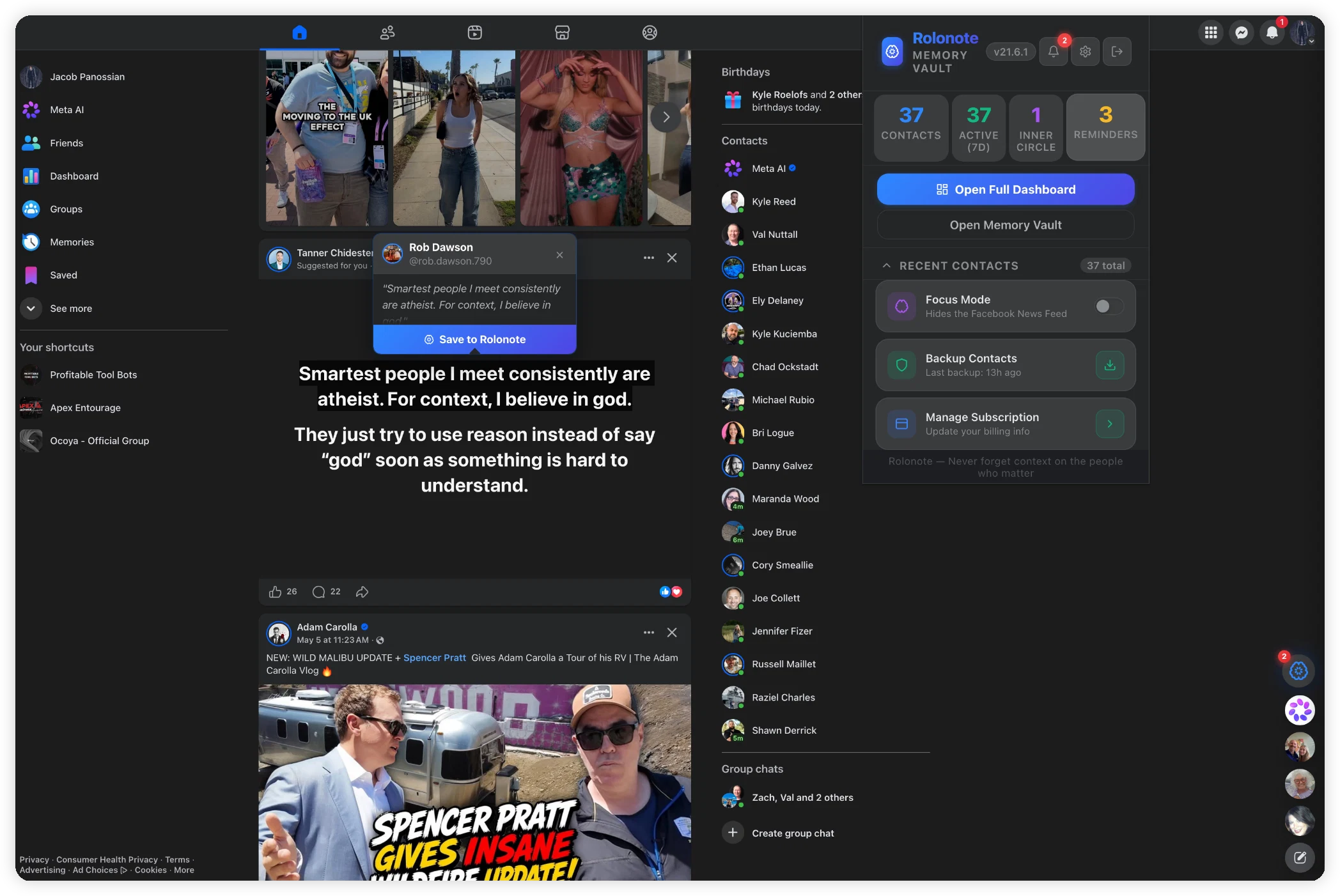Share the atheist quote post
Image resolution: width=1340 pixels, height=896 pixels.
(x=362, y=592)
